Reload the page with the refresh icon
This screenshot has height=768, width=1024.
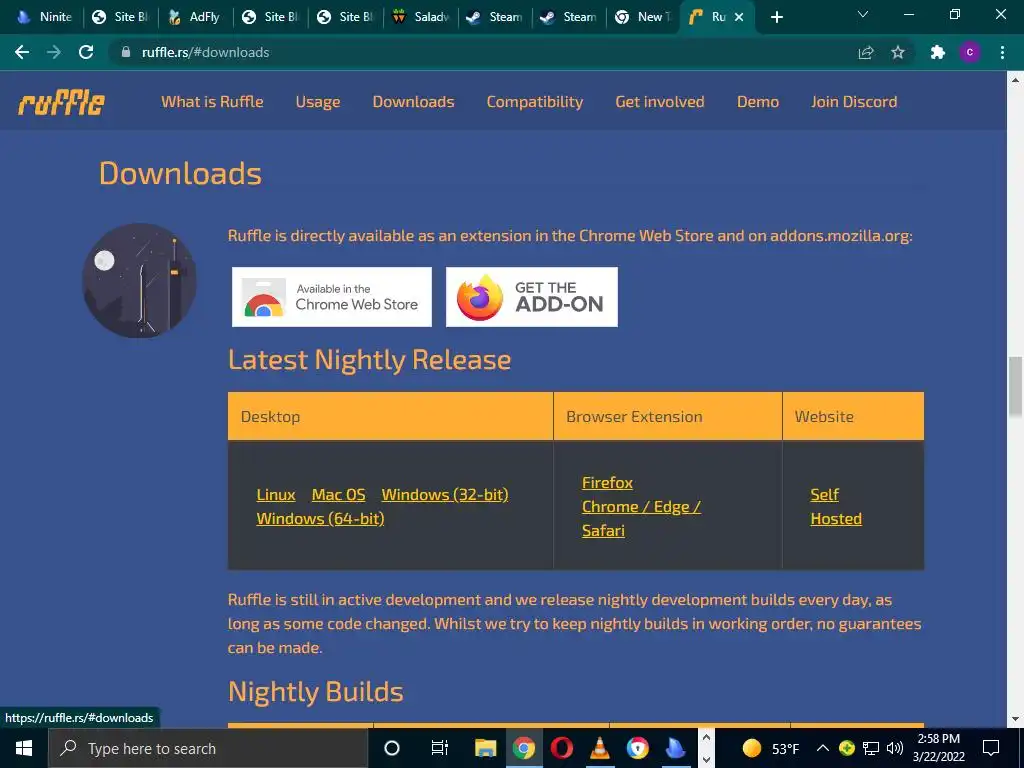pyautogui.click(x=86, y=52)
